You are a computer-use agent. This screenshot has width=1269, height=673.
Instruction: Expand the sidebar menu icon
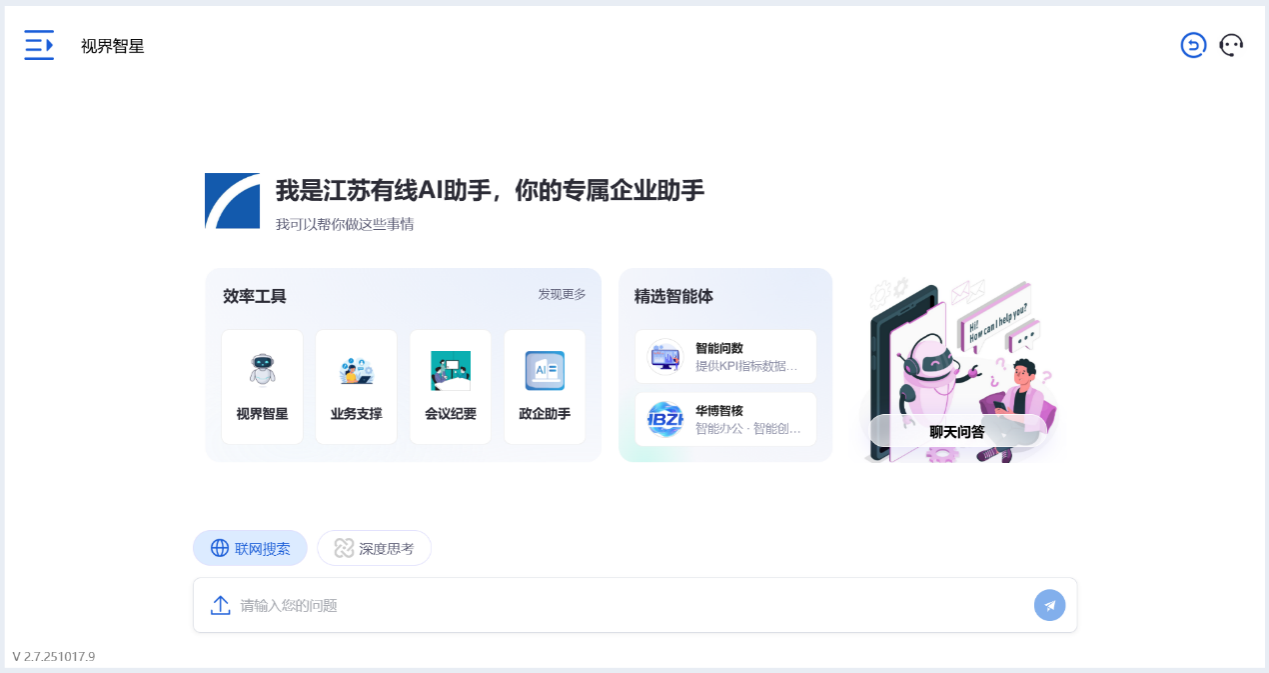[39, 46]
